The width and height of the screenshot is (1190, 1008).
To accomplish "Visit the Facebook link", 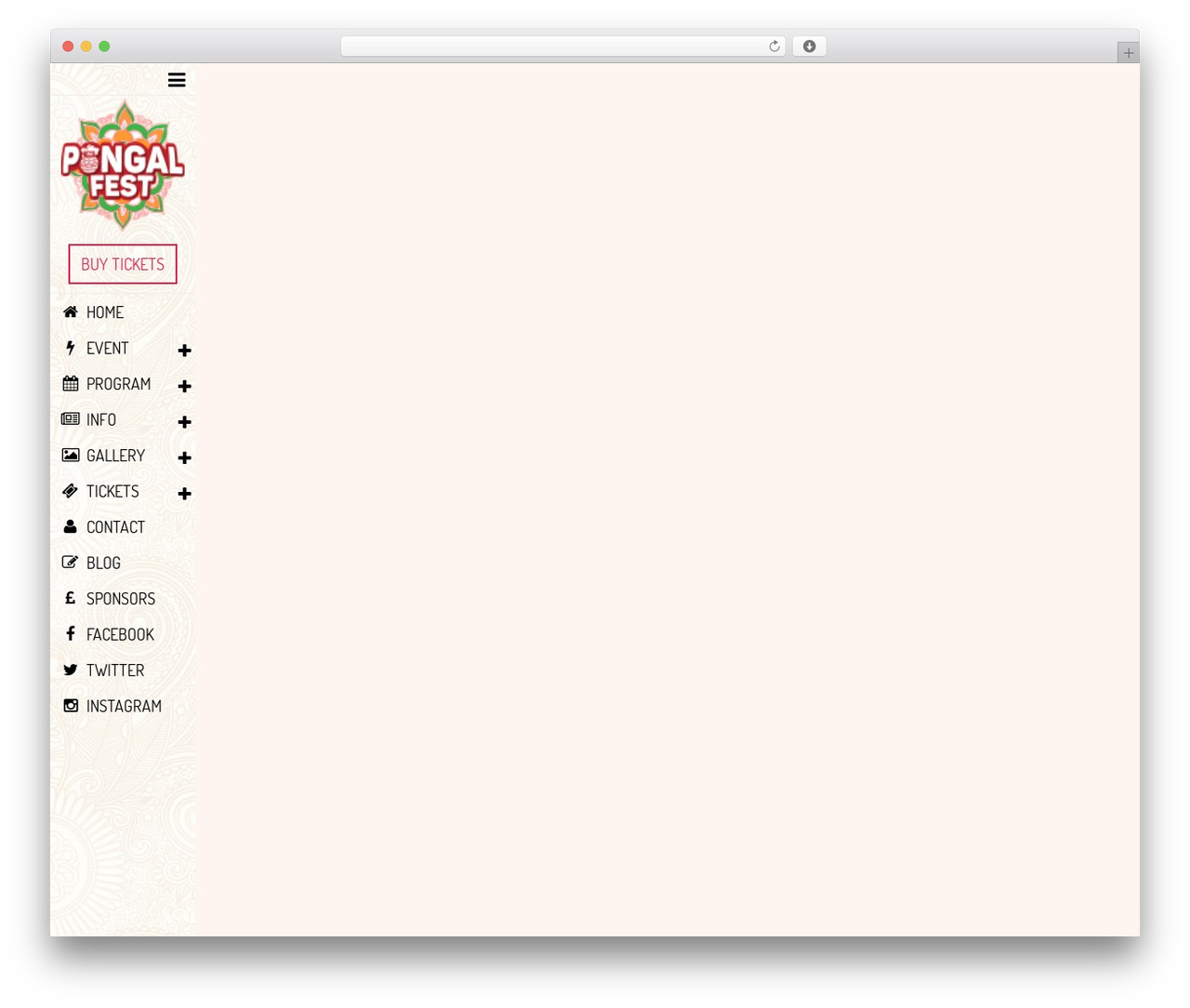I will click(120, 635).
